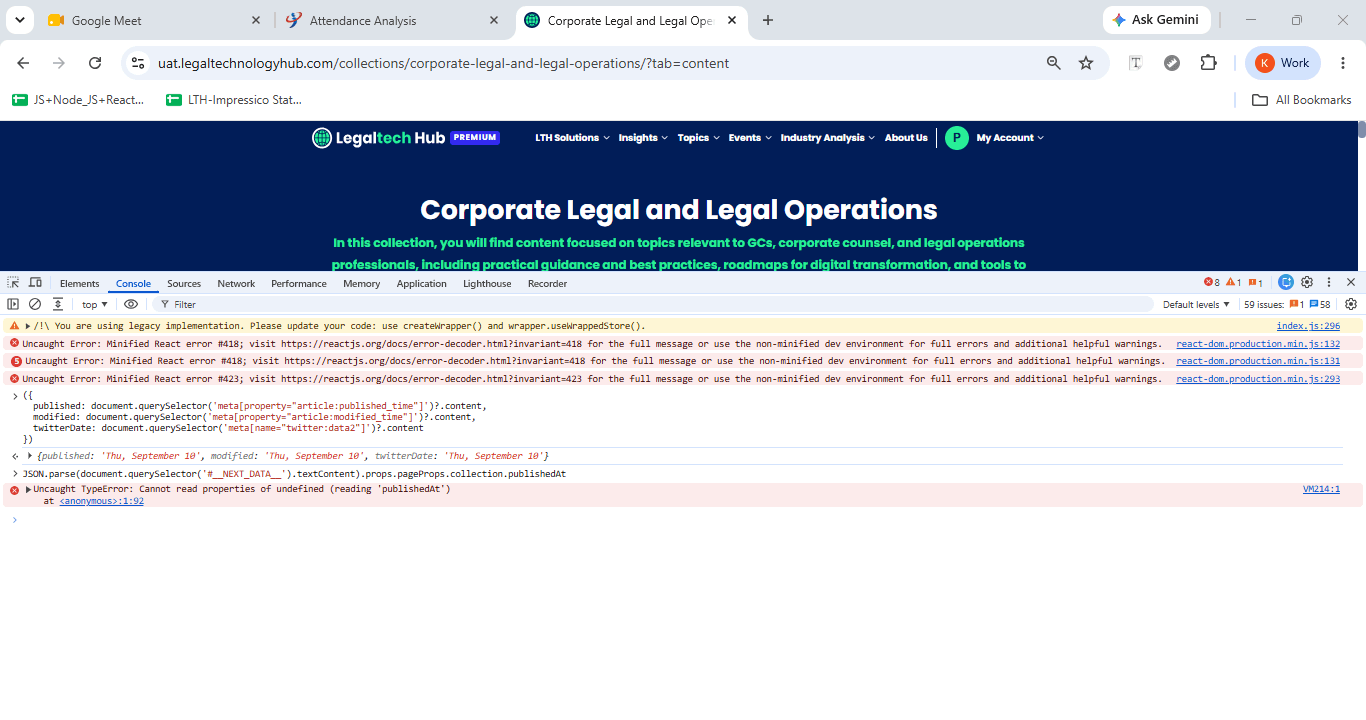The image size is (1366, 720).
Task: Open Chrome's three-dot menu
Action: click(x=1343, y=63)
